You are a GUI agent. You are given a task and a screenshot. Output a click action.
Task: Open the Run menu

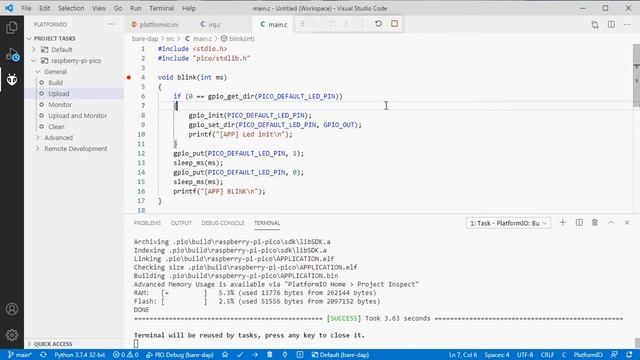(x=136, y=8)
